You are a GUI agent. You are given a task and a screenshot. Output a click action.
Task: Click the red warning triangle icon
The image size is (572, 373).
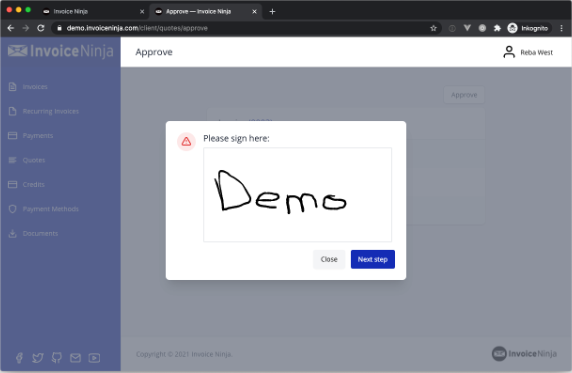click(x=186, y=141)
